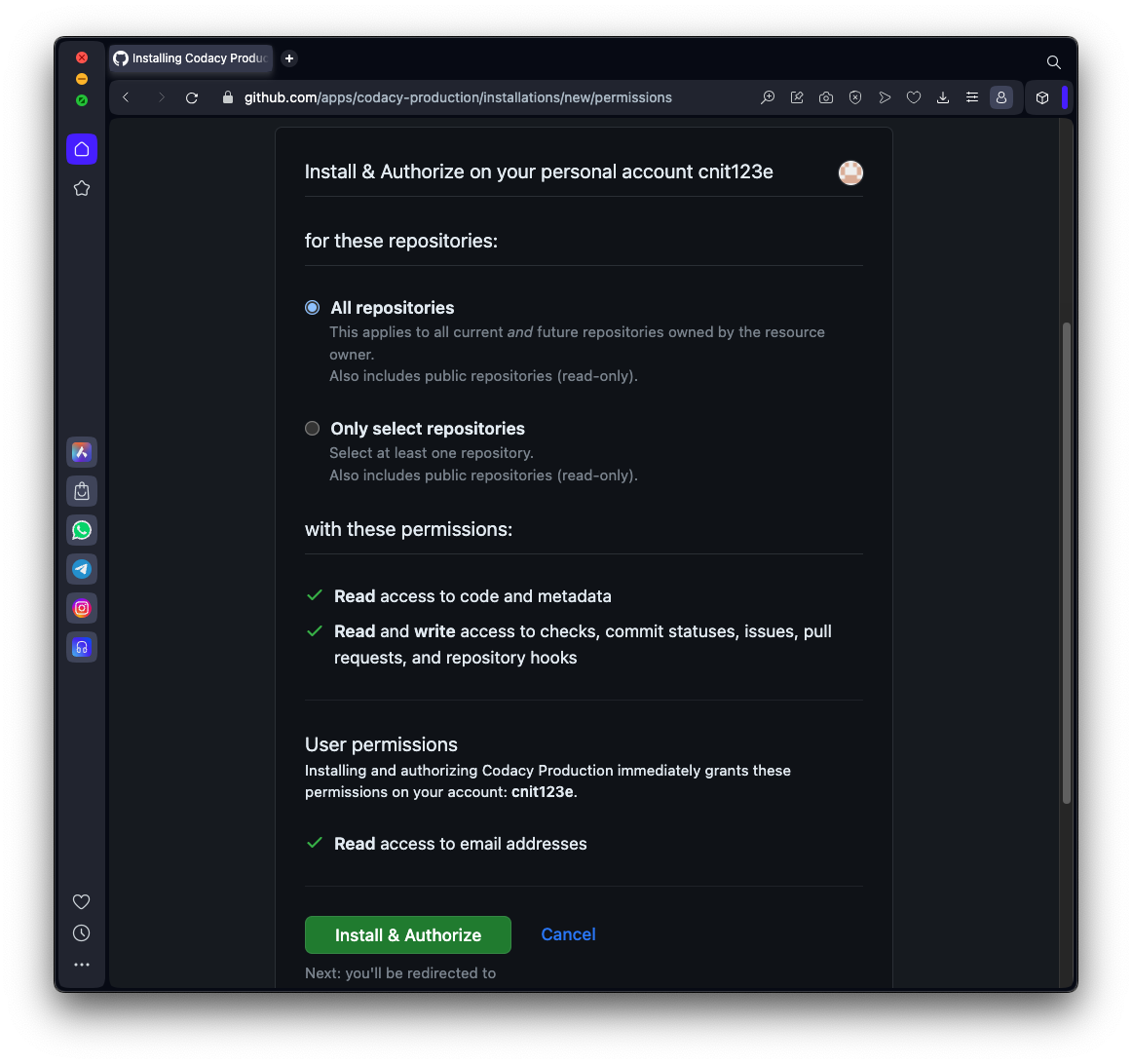Open the profile account menu
This screenshot has width=1132, height=1064.
(1001, 97)
